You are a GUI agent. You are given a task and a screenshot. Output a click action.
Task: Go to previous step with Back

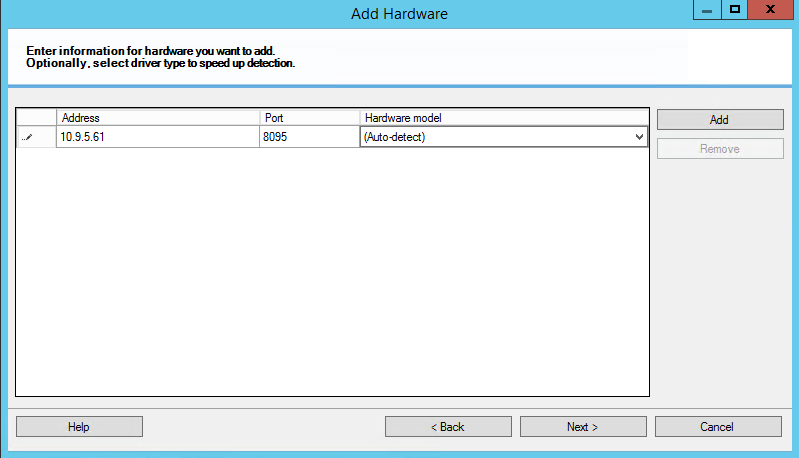(448, 427)
